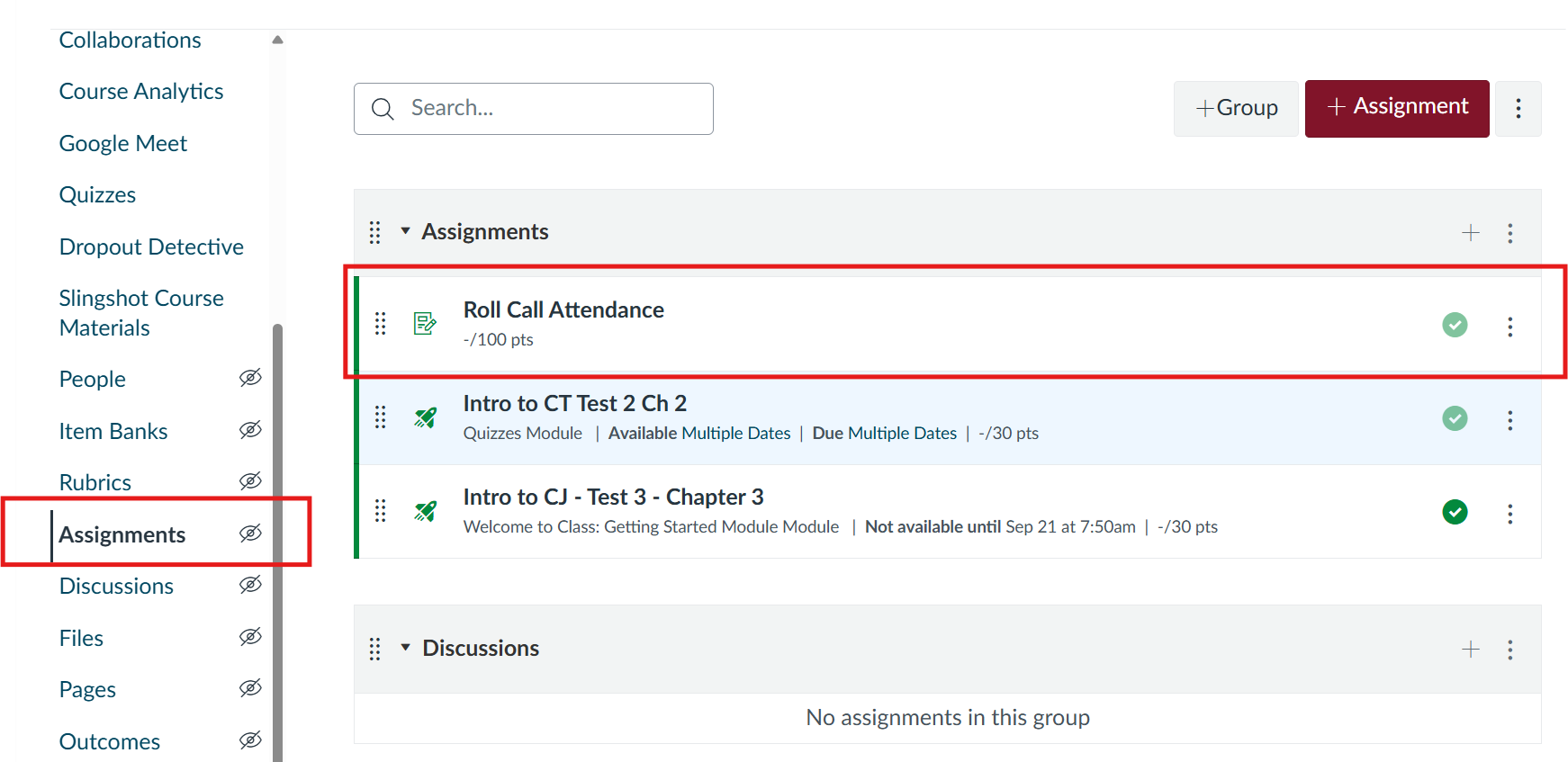Unpublish Intro to CJ - Test 3 - Chapter 3

point(1455,512)
